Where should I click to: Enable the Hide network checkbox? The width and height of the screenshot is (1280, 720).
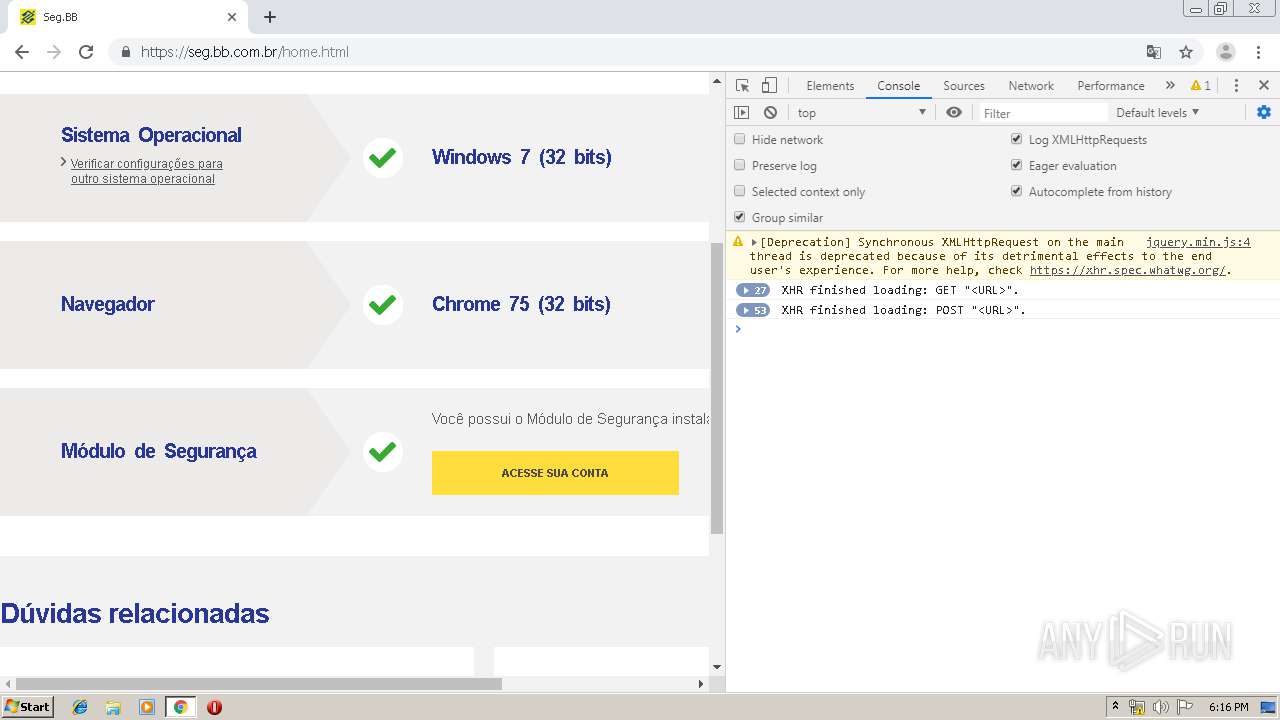[x=740, y=139]
